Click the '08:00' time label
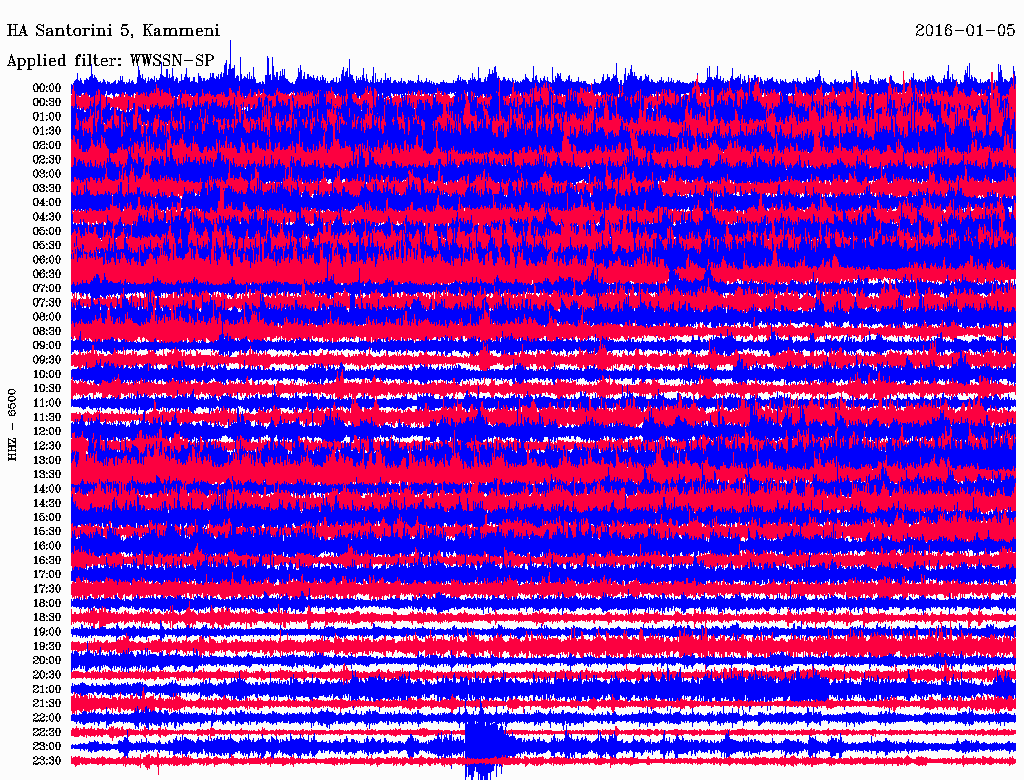The height and width of the screenshot is (780, 1024). click(47, 317)
